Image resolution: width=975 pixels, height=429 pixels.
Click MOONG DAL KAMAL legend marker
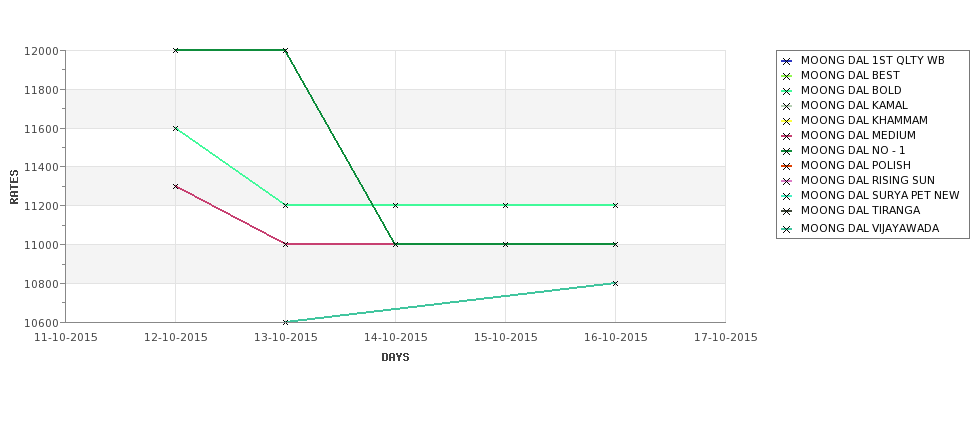(787, 106)
